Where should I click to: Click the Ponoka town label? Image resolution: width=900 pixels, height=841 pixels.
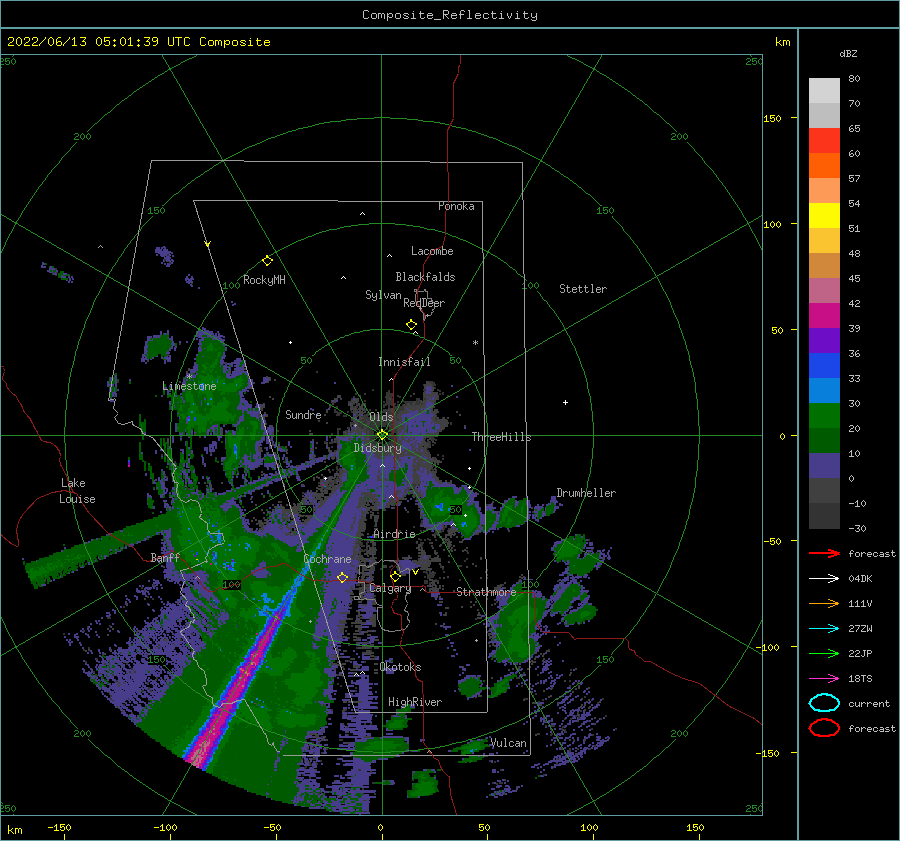pos(456,206)
